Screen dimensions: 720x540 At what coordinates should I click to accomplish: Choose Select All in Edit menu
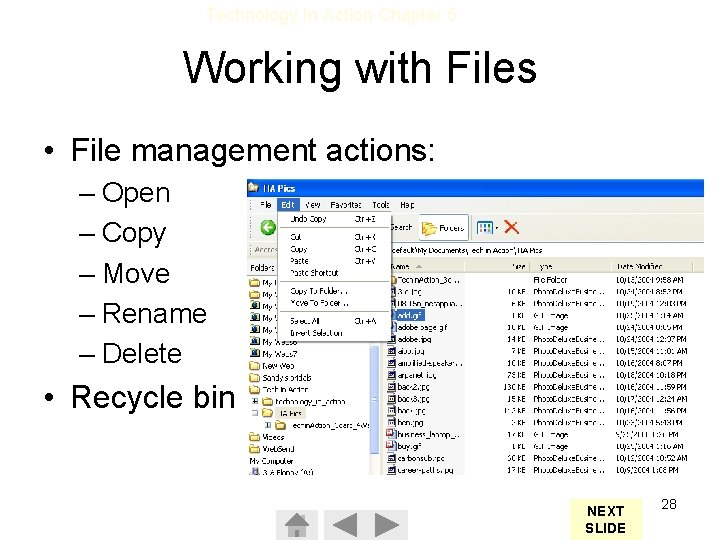click(334, 321)
